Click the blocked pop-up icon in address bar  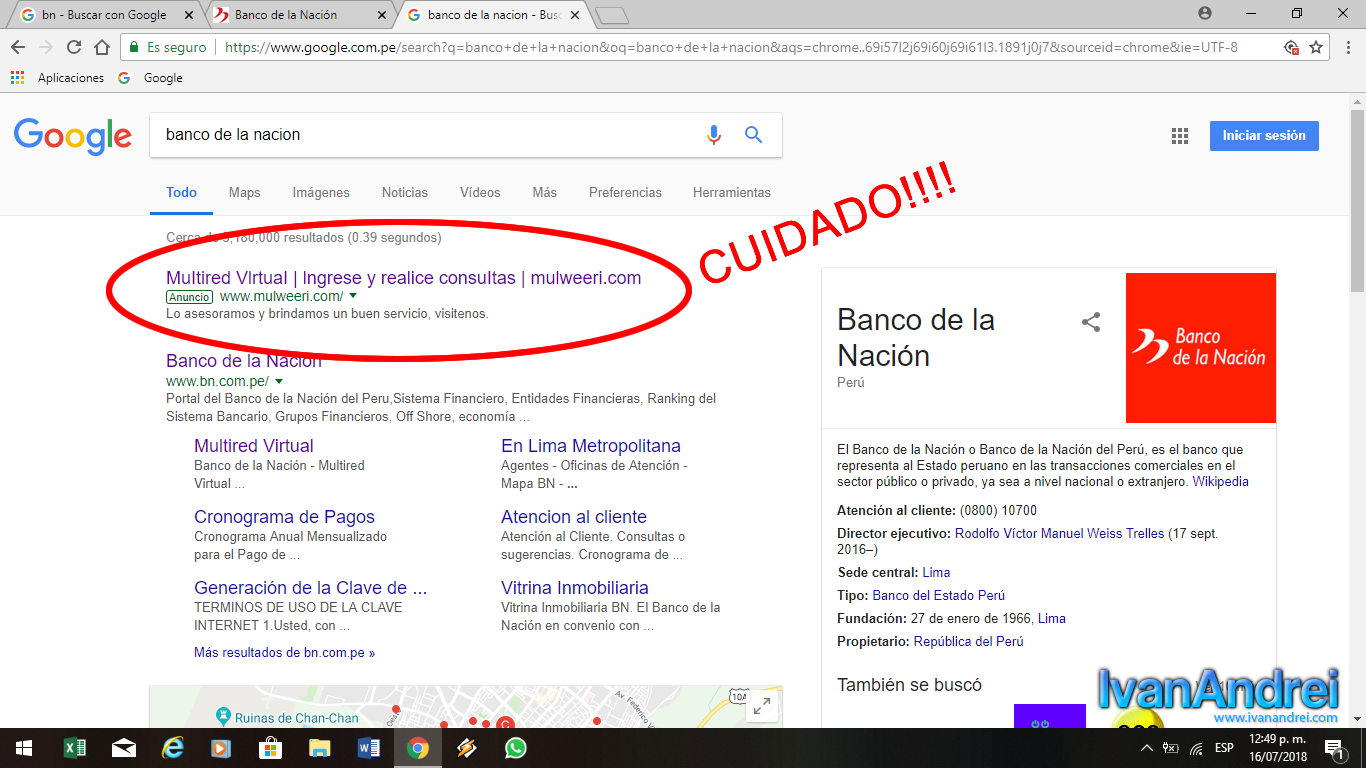tap(1291, 47)
